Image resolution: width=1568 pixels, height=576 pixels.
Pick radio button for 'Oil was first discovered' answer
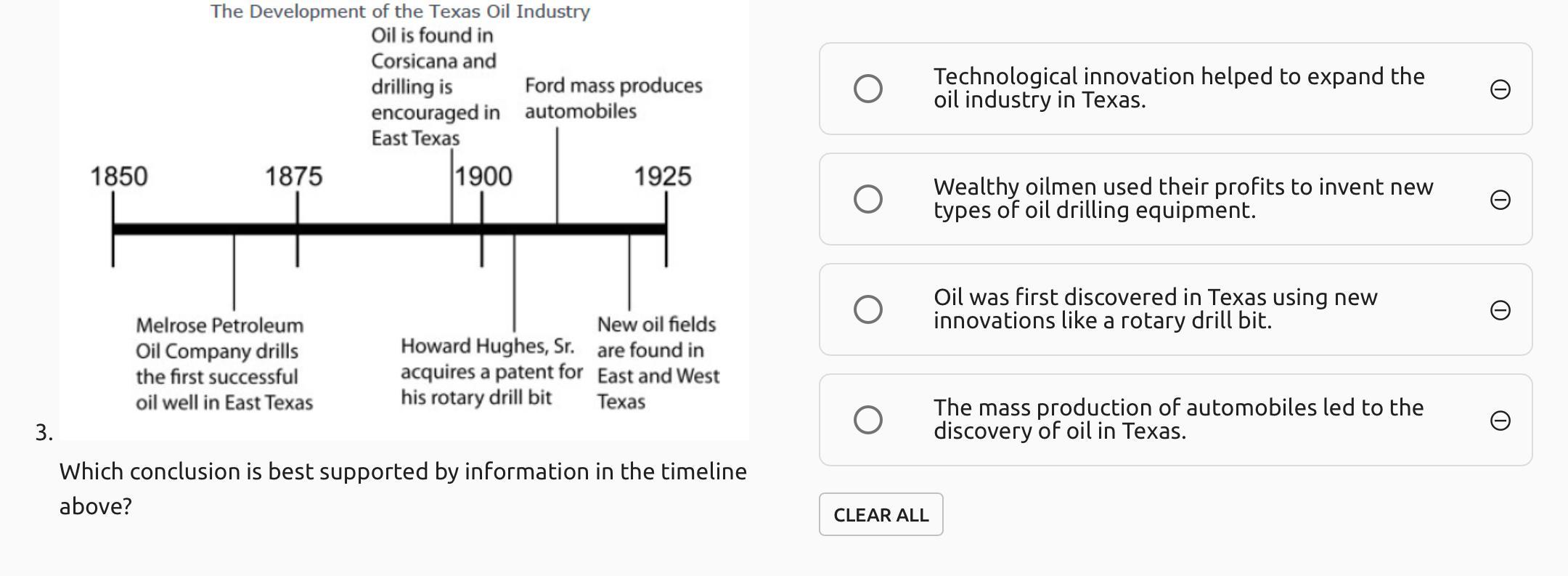pyautogui.click(x=867, y=309)
